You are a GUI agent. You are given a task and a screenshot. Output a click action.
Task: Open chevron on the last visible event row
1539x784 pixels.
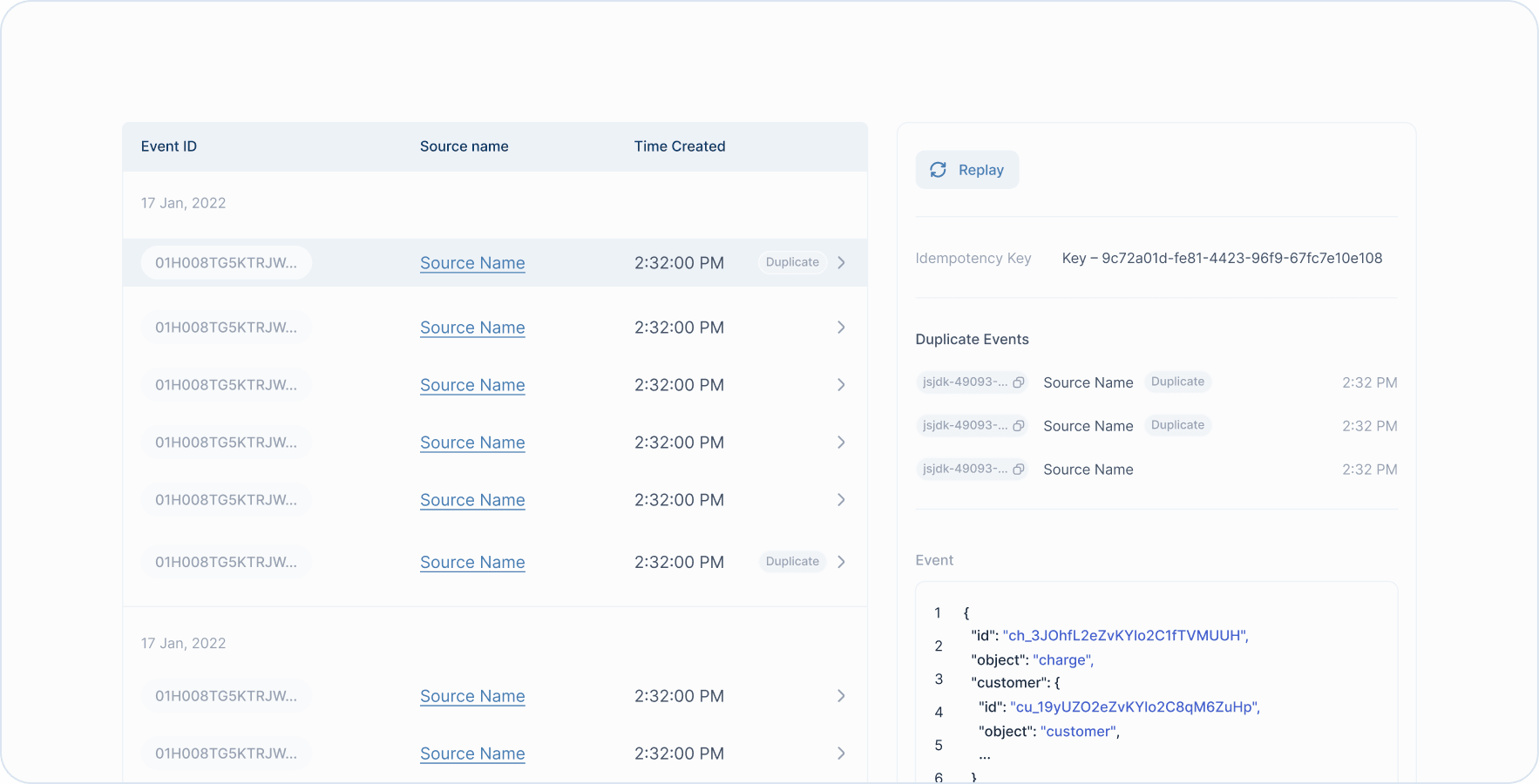(x=841, y=754)
